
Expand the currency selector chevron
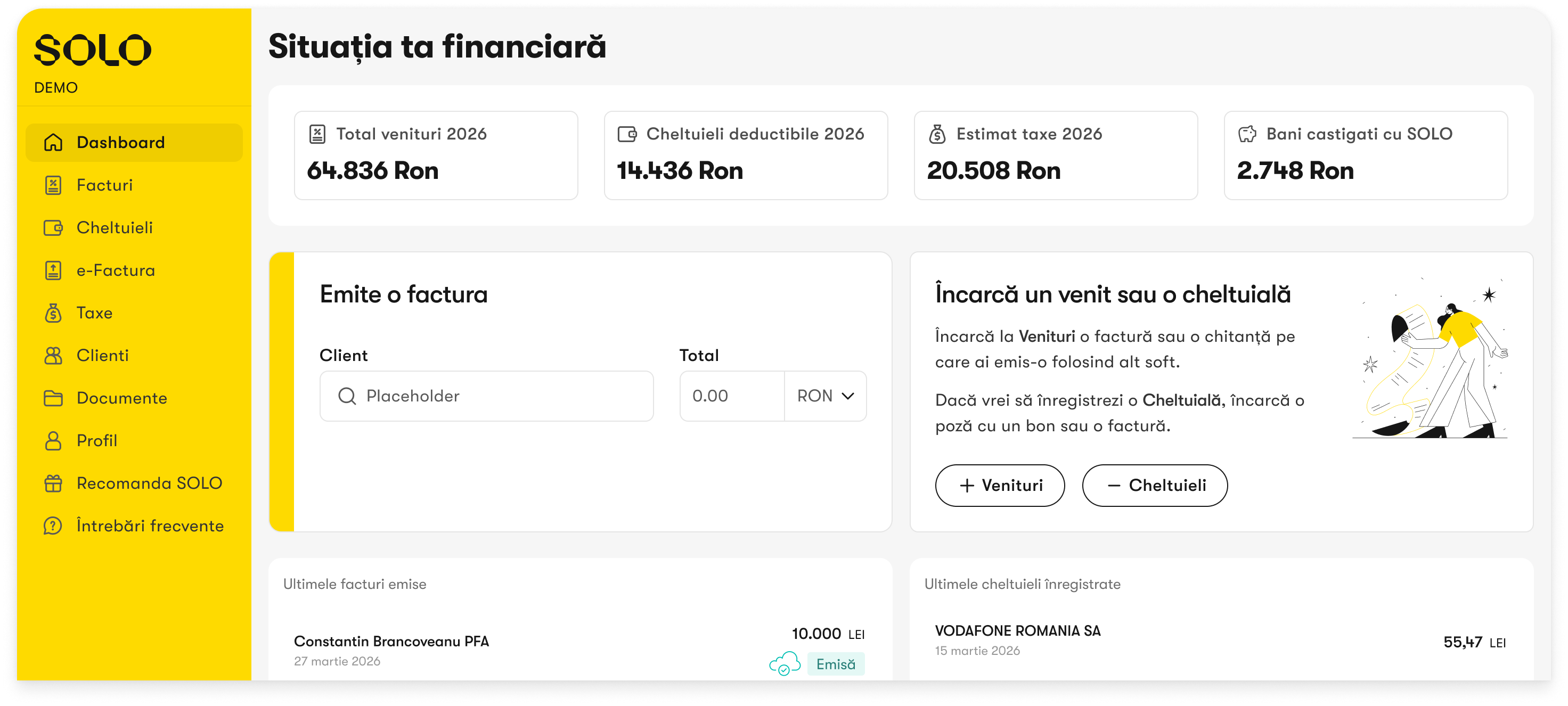pos(848,396)
